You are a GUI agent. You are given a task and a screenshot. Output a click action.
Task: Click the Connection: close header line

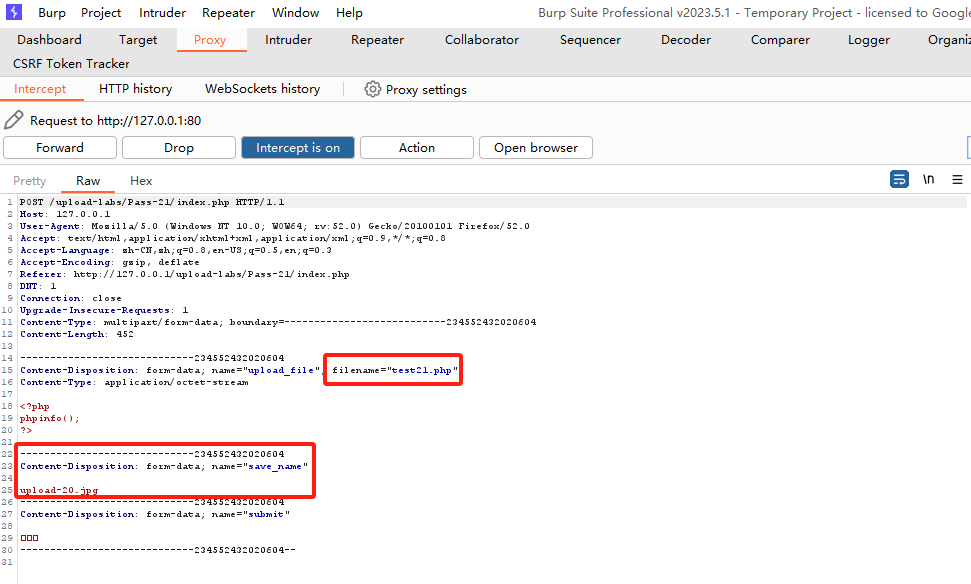click(x=71, y=299)
